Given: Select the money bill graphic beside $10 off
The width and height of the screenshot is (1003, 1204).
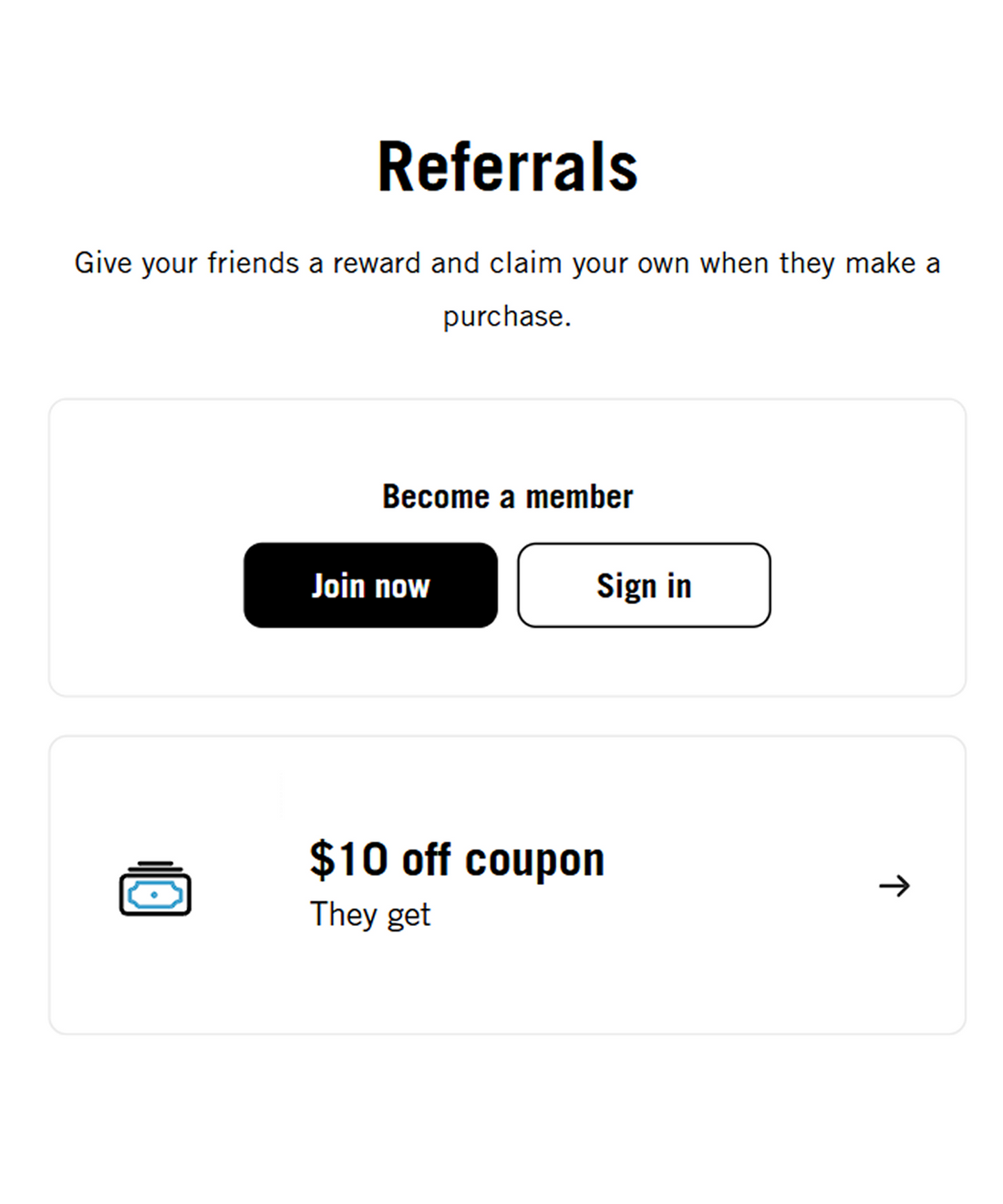Looking at the screenshot, I should click(154, 886).
